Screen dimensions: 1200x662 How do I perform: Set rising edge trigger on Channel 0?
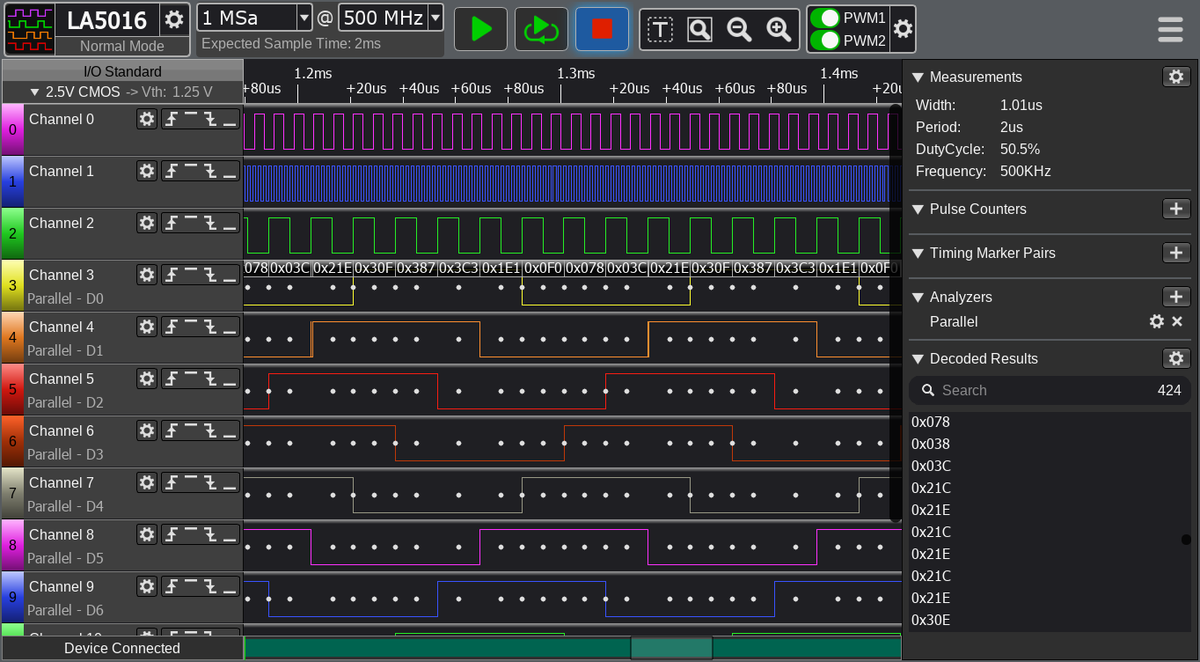click(x=171, y=119)
